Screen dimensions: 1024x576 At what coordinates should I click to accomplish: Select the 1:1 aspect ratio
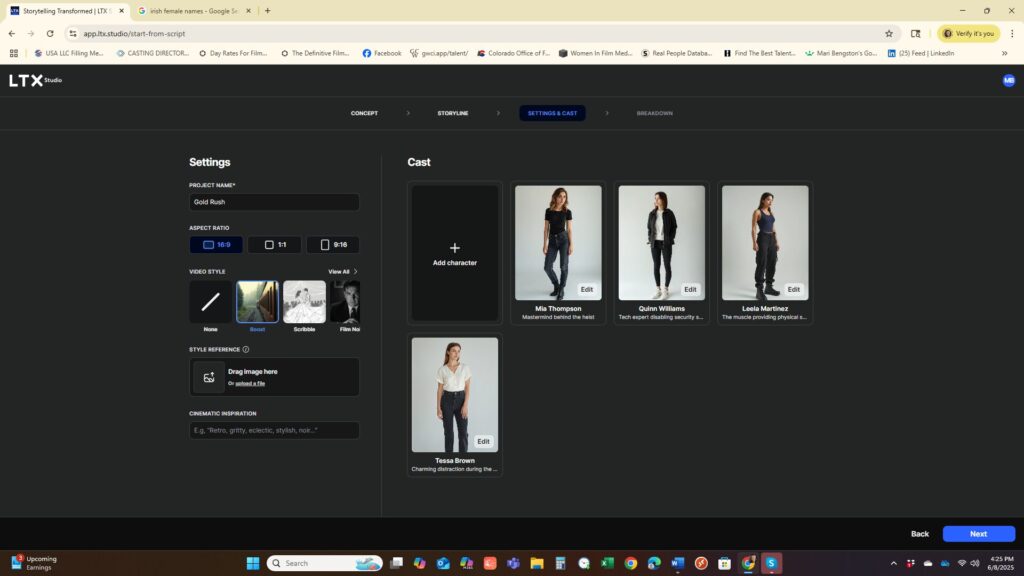point(274,245)
